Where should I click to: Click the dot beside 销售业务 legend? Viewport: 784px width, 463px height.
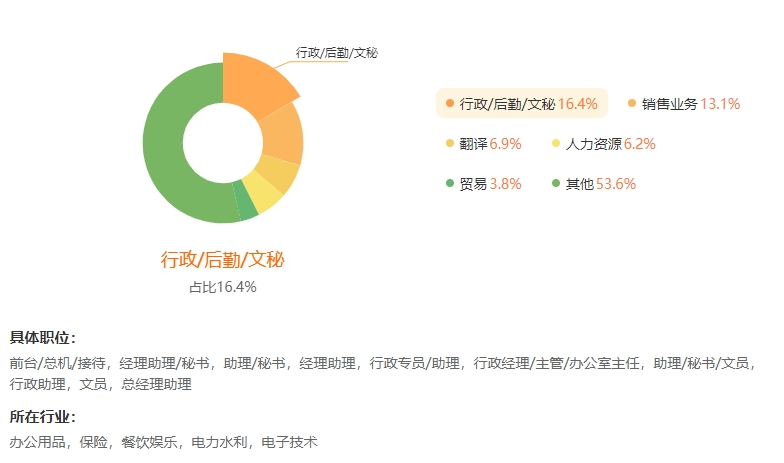tap(632, 103)
